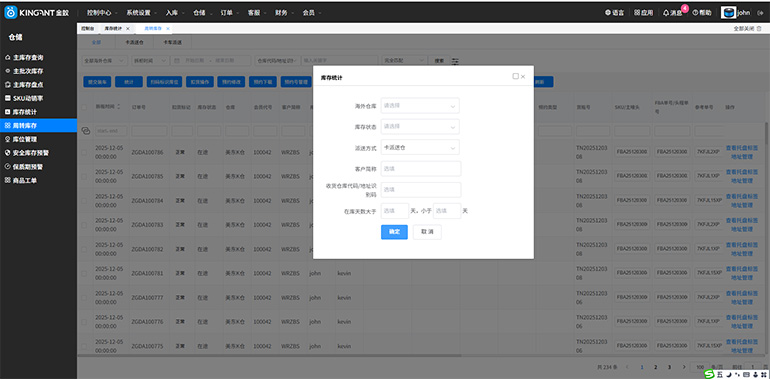Click the john user avatar
Viewport: 770px width, 380px height.
click(729, 12)
